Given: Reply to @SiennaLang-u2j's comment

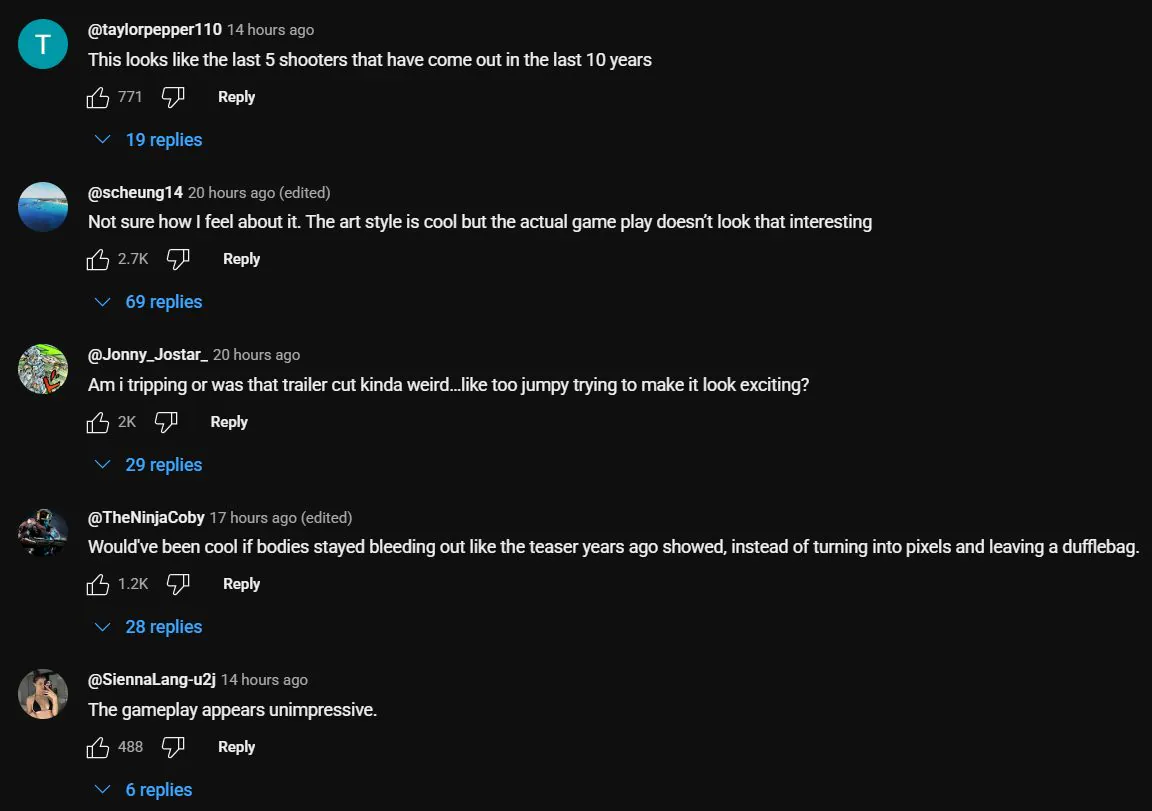Looking at the screenshot, I should tap(236, 747).
